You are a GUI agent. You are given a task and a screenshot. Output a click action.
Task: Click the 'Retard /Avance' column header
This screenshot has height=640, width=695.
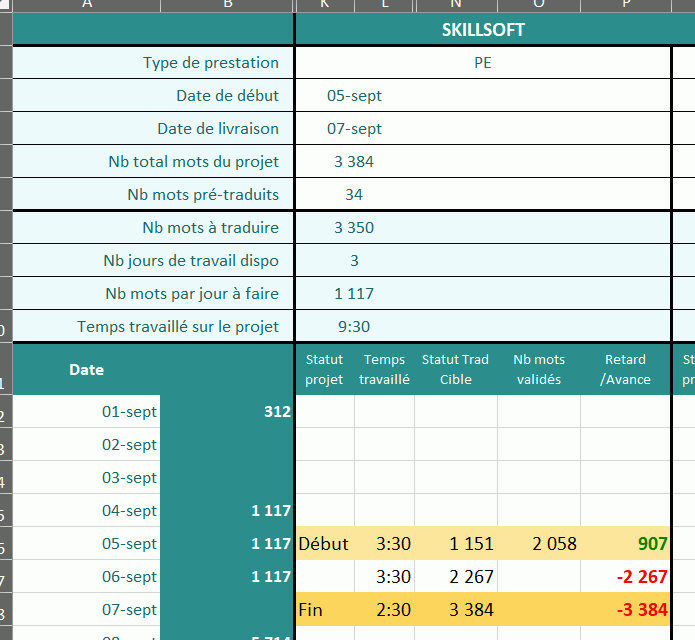tap(625, 370)
